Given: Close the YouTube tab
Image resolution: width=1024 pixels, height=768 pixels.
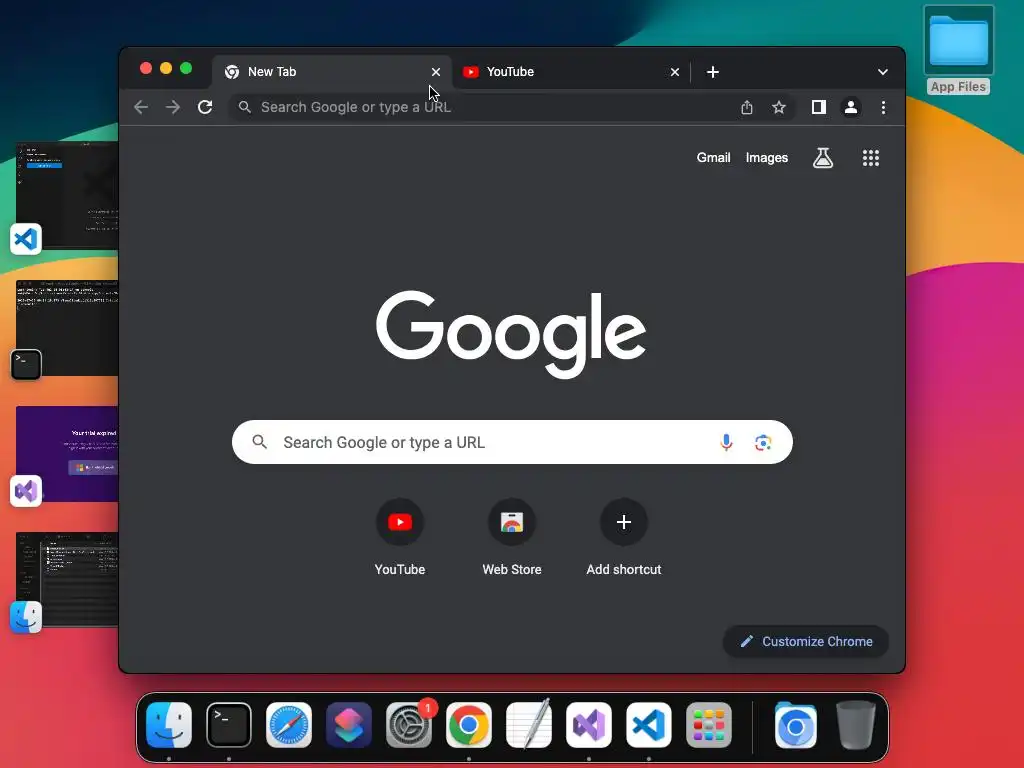Looking at the screenshot, I should [x=675, y=72].
